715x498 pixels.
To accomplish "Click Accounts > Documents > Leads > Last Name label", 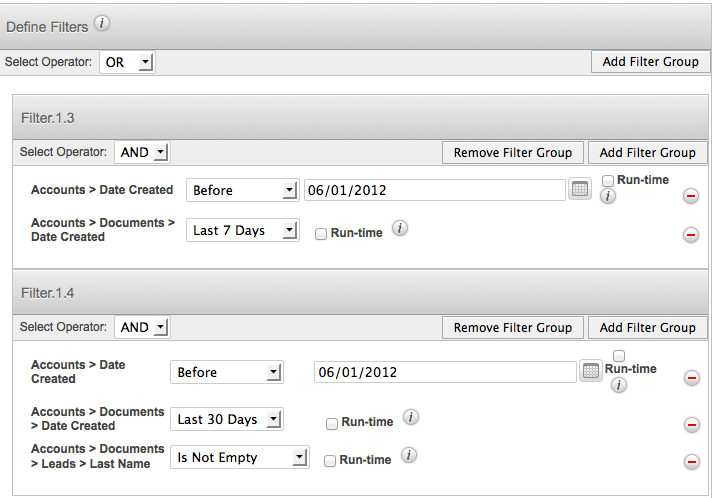I will (x=98, y=456).
